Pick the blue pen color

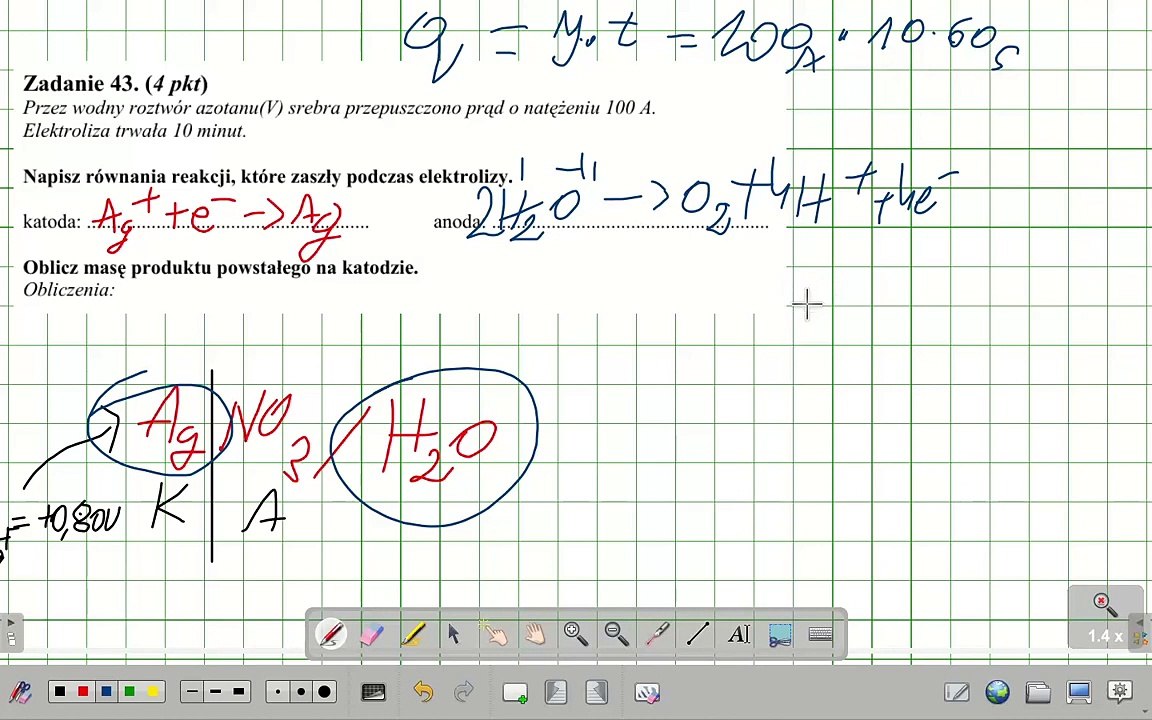[x=107, y=692]
